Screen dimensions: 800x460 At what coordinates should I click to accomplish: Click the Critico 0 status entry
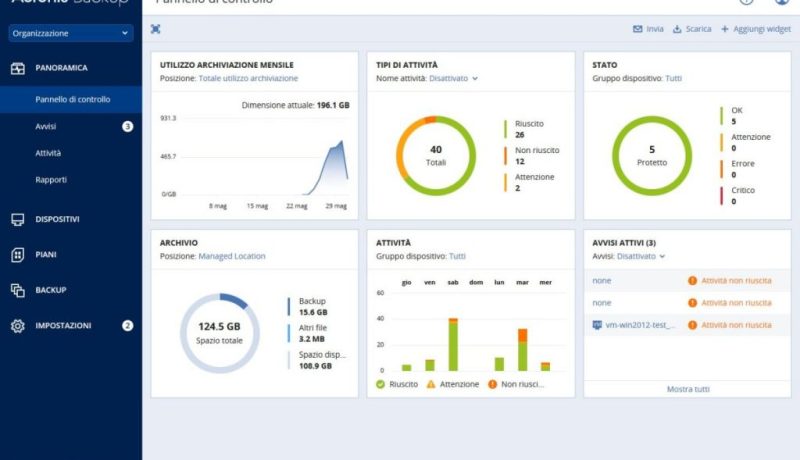click(x=738, y=195)
